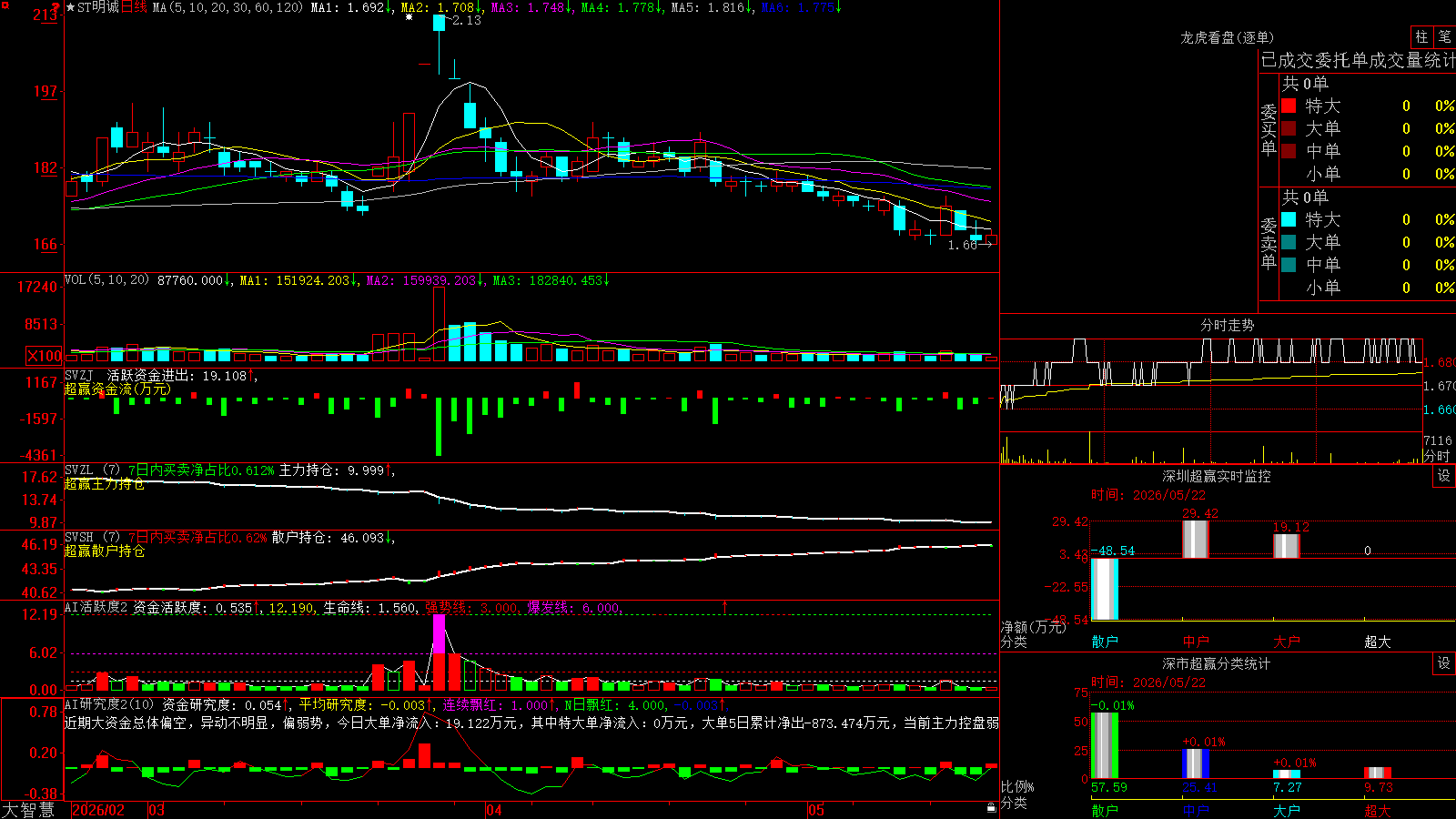
Task: Switch 龙虎看盘 to 柱 view
Action: click(1421, 36)
